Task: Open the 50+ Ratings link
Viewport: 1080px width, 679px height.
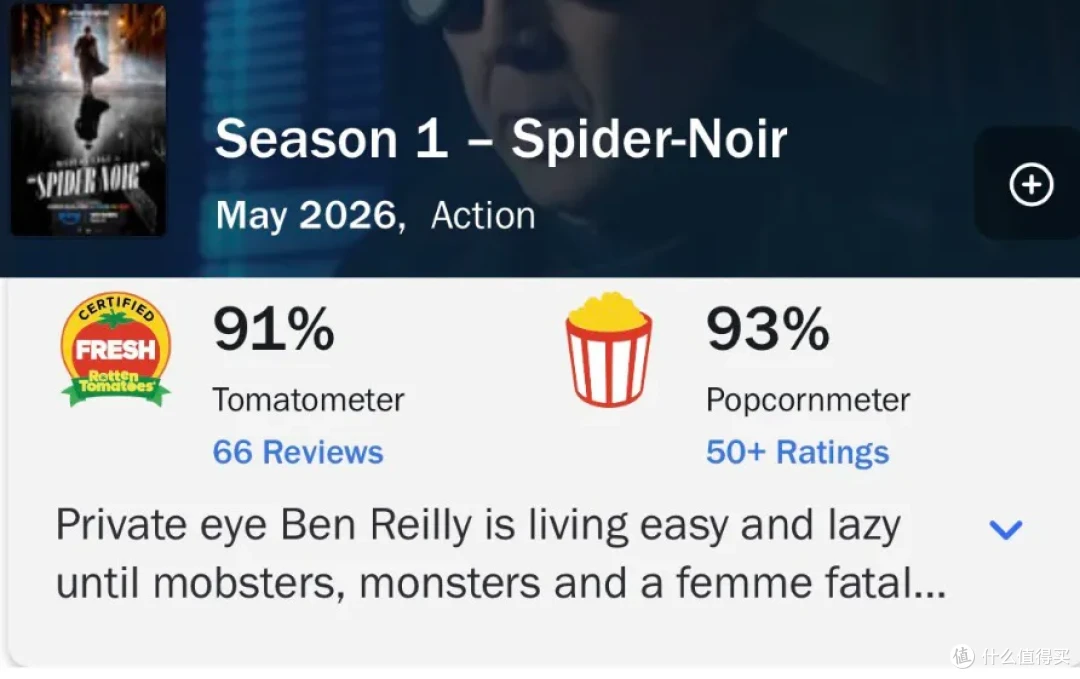Action: (798, 452)
